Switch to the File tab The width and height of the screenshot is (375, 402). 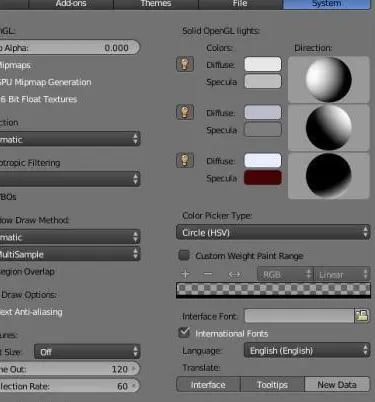[x=240, y=4]
